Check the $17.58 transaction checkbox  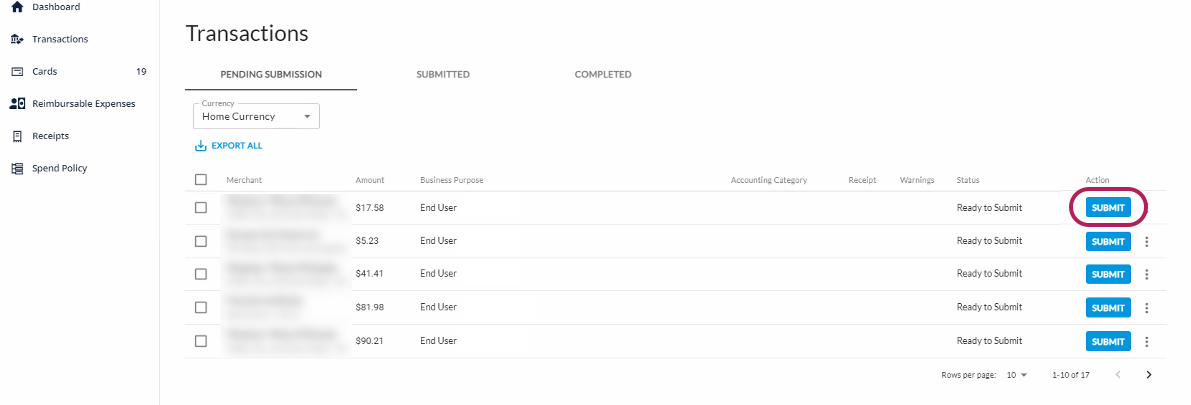click(x=201, y=208)
